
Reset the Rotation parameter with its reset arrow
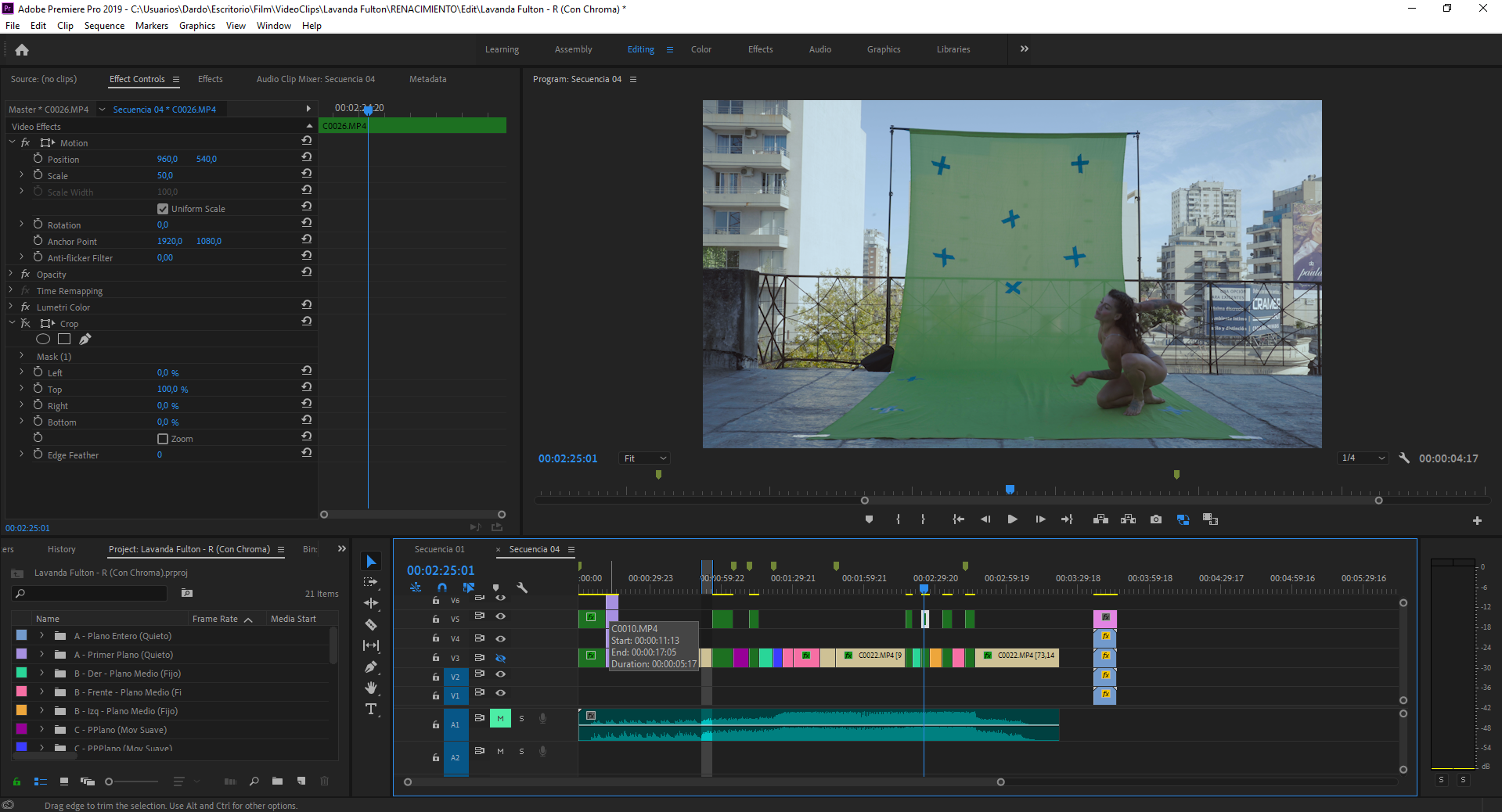pos(306,222)
